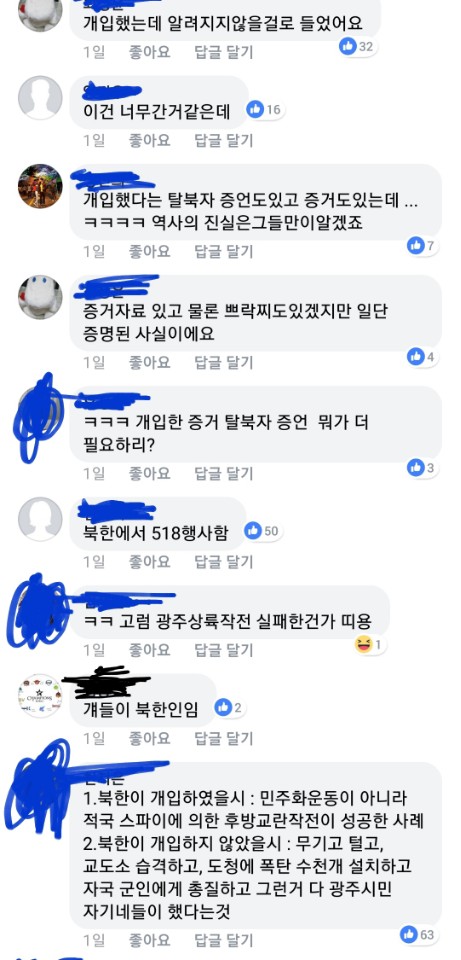Click the like icon with count 50
Screen dimensions: 461x960
coord(253,531)
